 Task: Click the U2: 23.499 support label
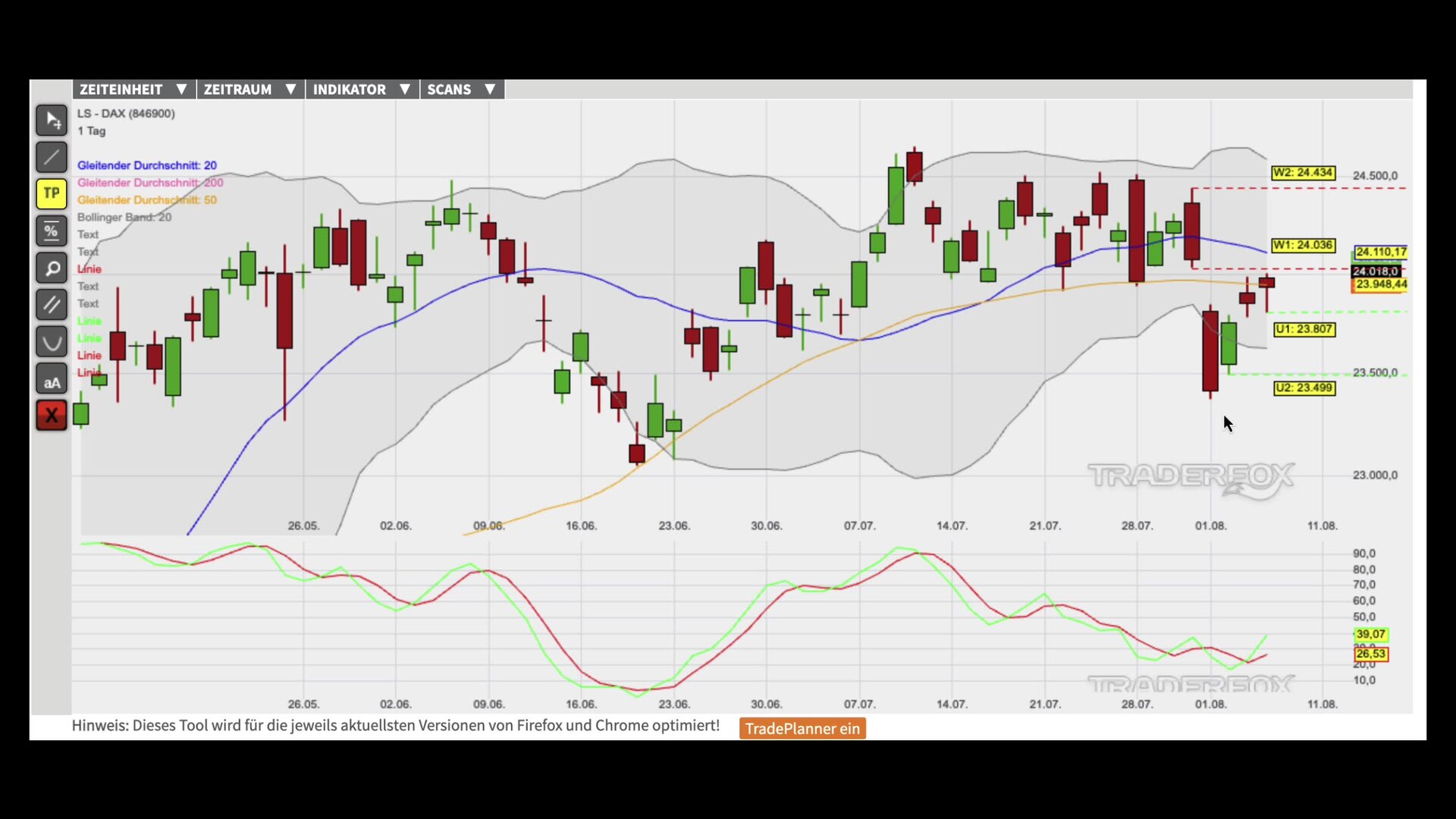click(1304, 388)
